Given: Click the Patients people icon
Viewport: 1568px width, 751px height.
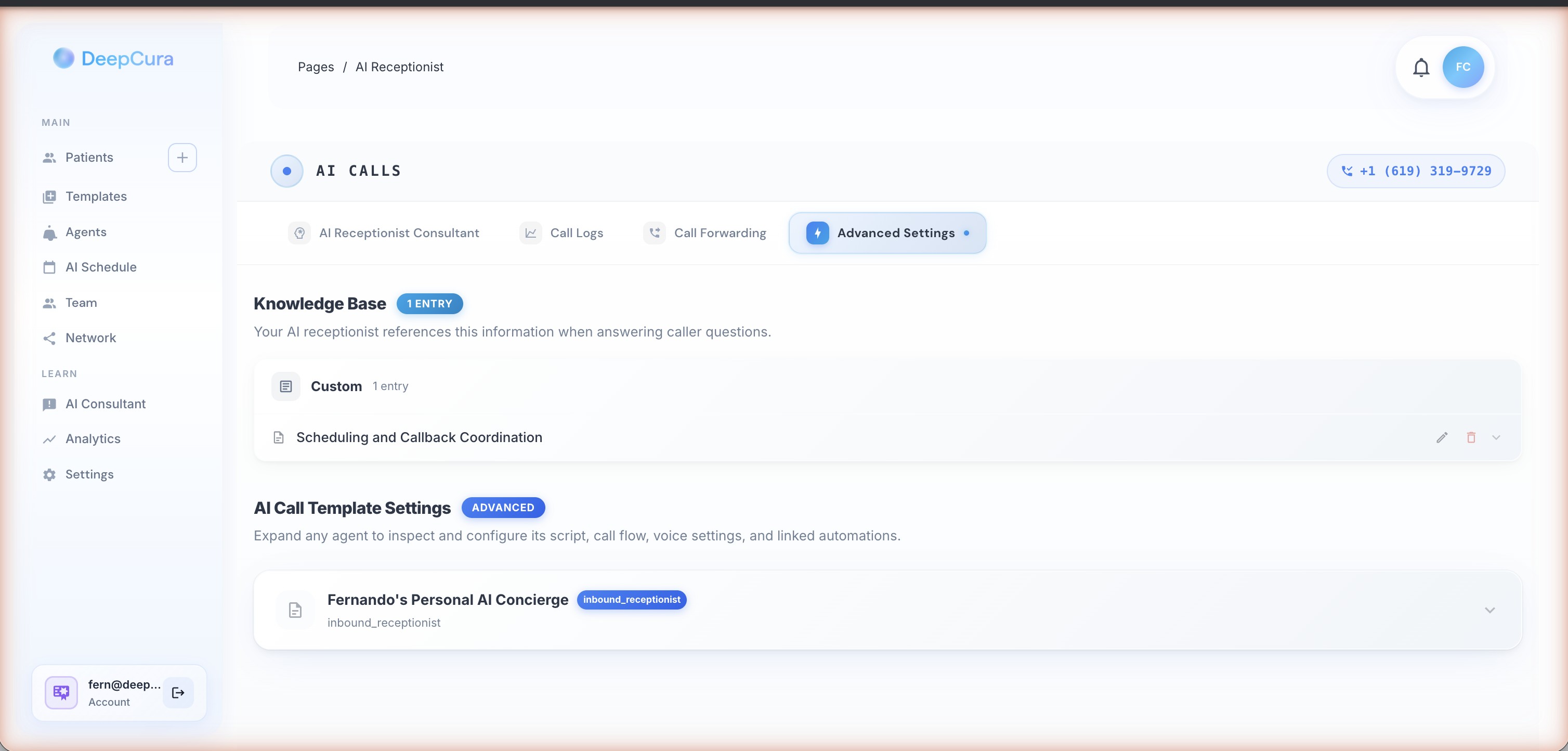Looking at the screenshot, I should (49, 158).
